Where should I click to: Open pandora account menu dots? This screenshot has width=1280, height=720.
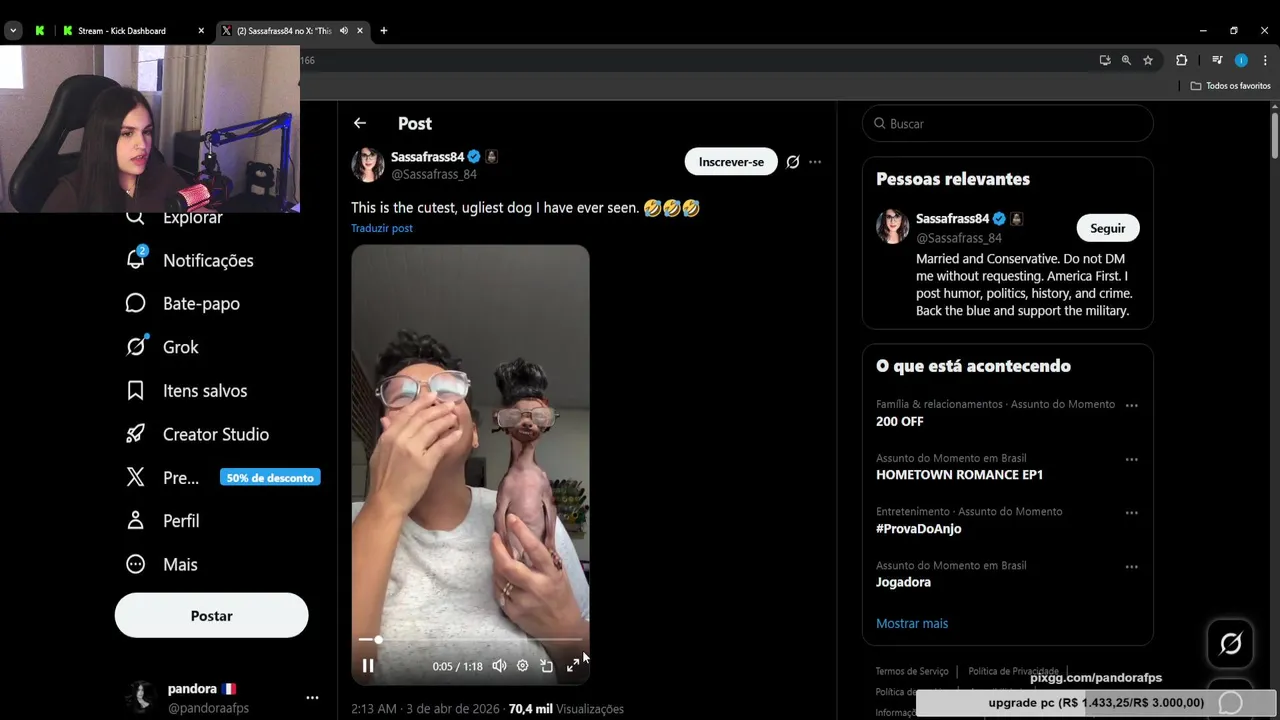point(312,698)
